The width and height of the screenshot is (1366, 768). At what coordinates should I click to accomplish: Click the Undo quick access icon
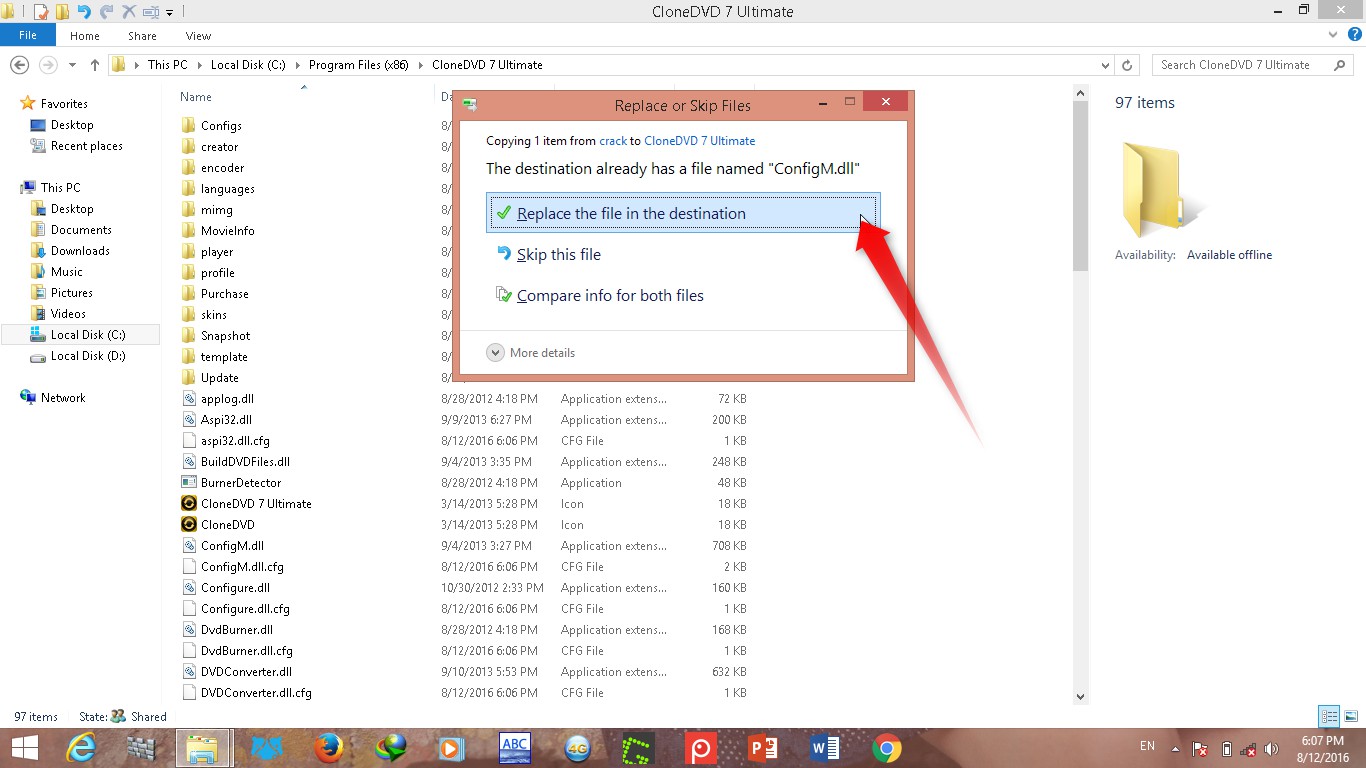coord(84,12)
